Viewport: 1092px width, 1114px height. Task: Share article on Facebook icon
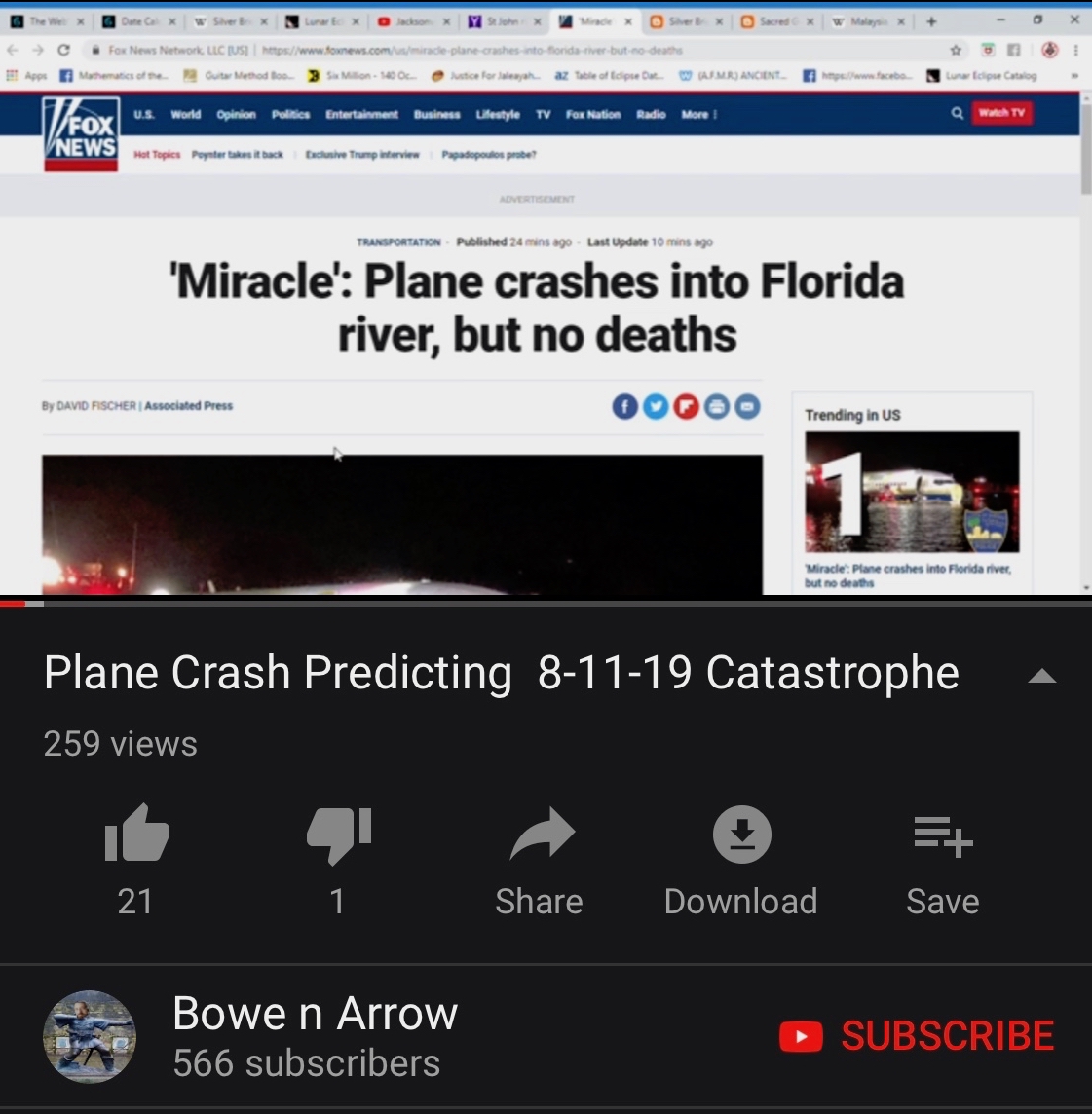[625, 406]
